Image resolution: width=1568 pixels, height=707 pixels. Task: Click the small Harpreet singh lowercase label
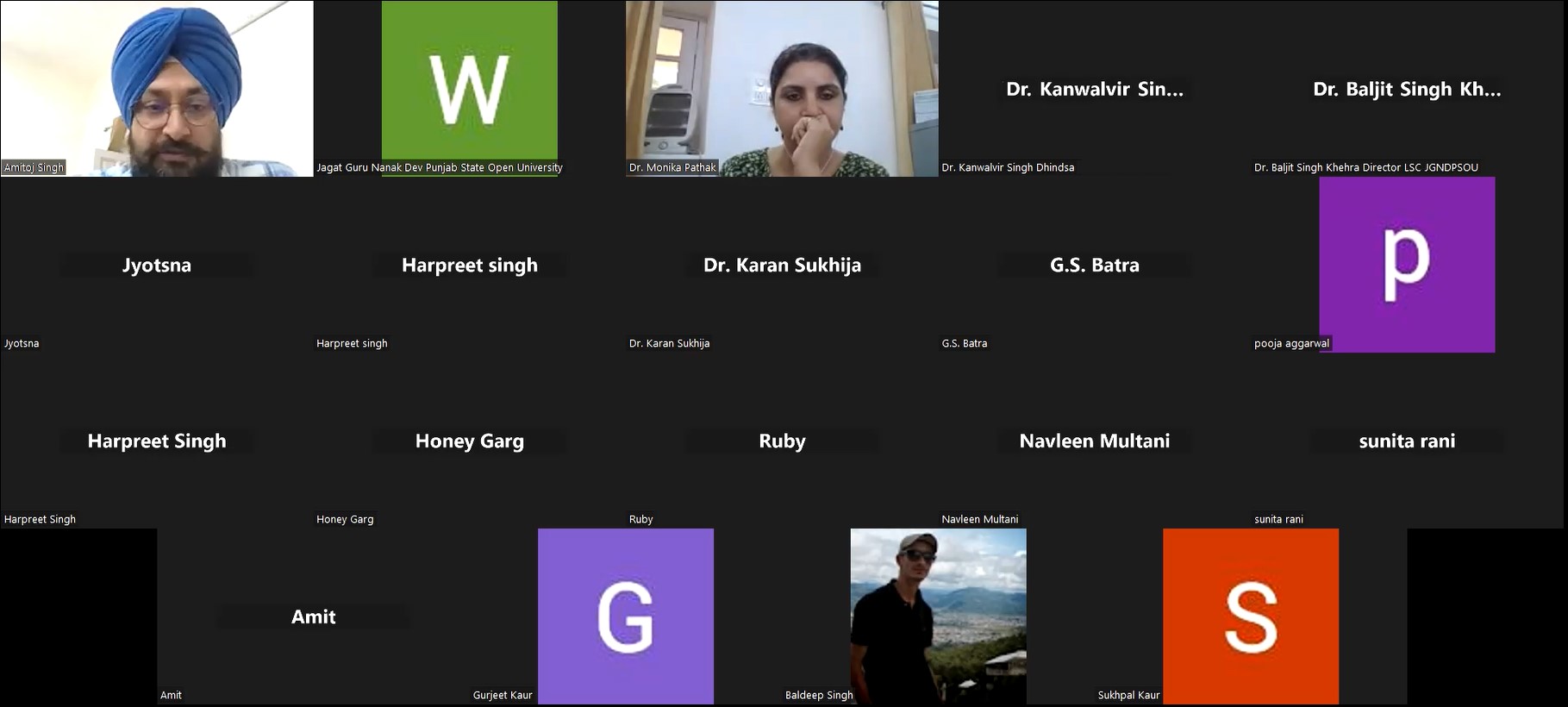pyautogui.click(x=352, y=343)
